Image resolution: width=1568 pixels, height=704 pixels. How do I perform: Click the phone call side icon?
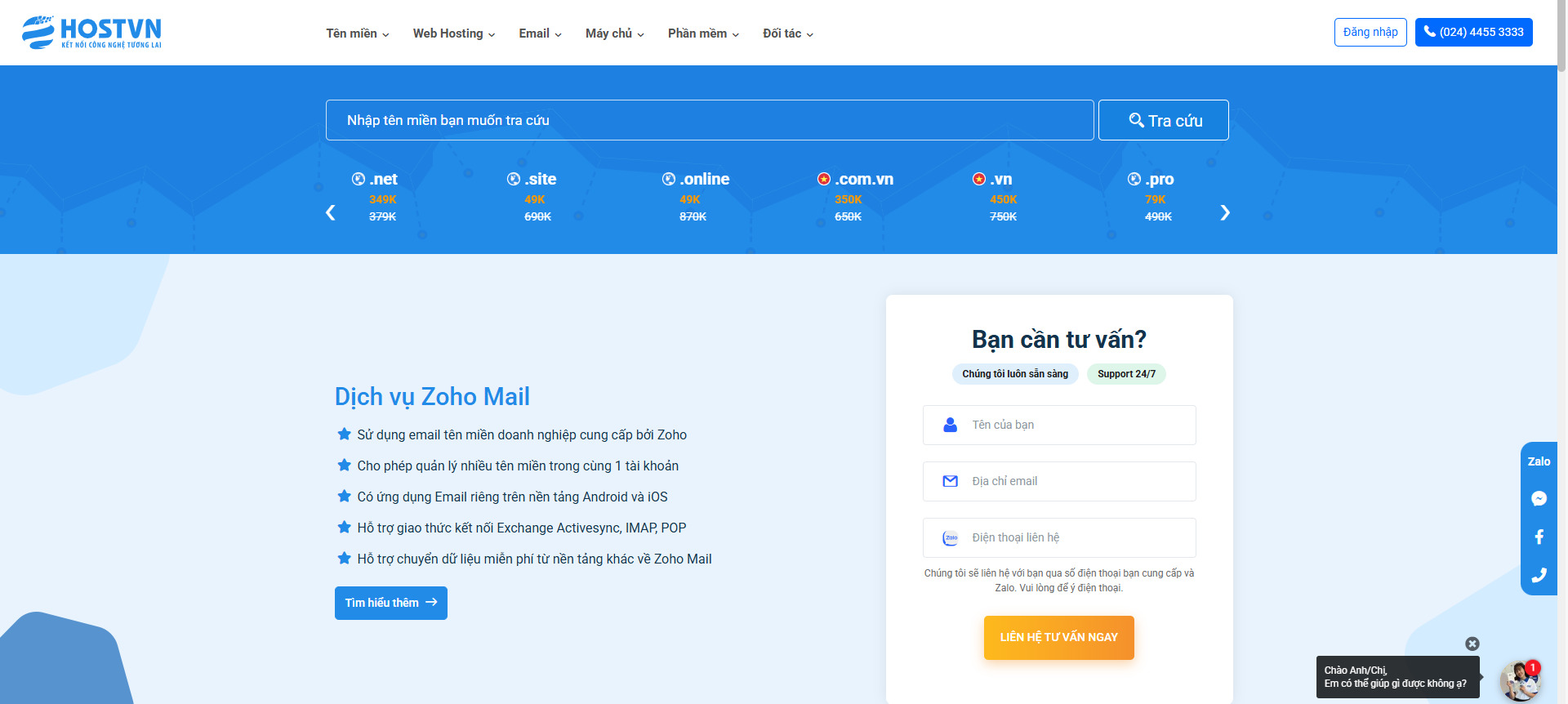[1539, 575]
